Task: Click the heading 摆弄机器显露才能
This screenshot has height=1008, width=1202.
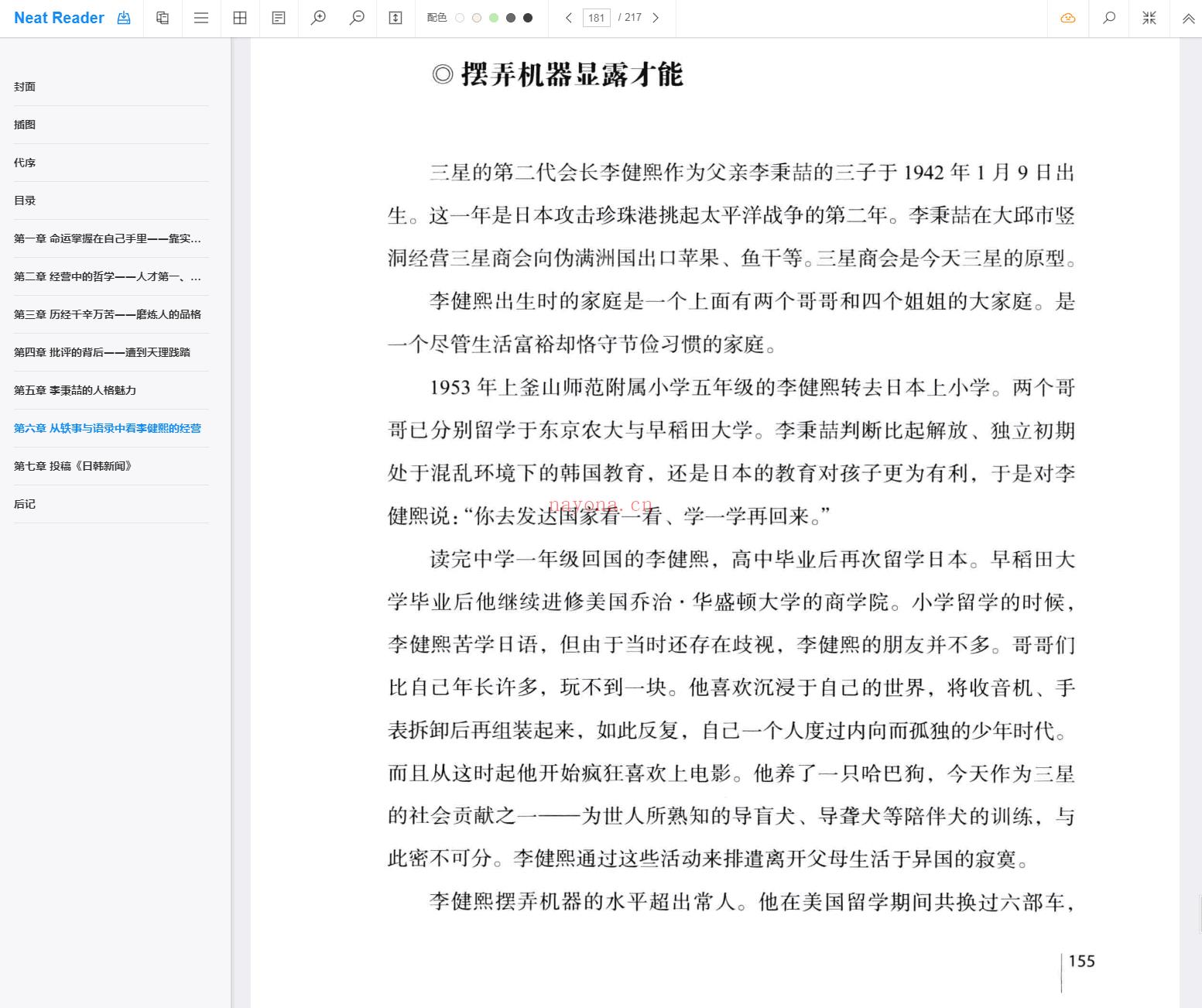Action: click(571, 74)
